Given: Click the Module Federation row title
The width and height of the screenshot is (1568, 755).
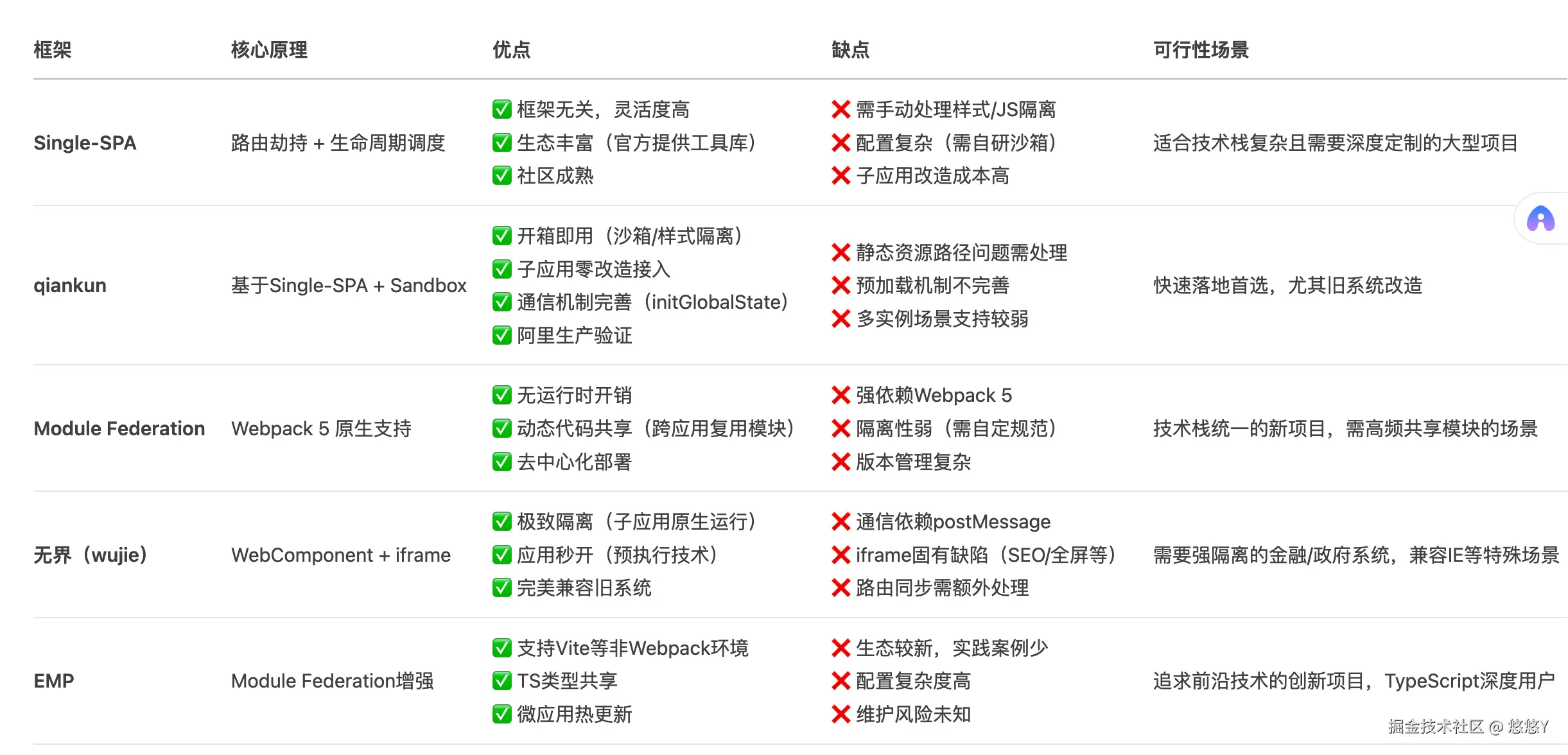Looking at the screenshot, I should pos(119,428).
